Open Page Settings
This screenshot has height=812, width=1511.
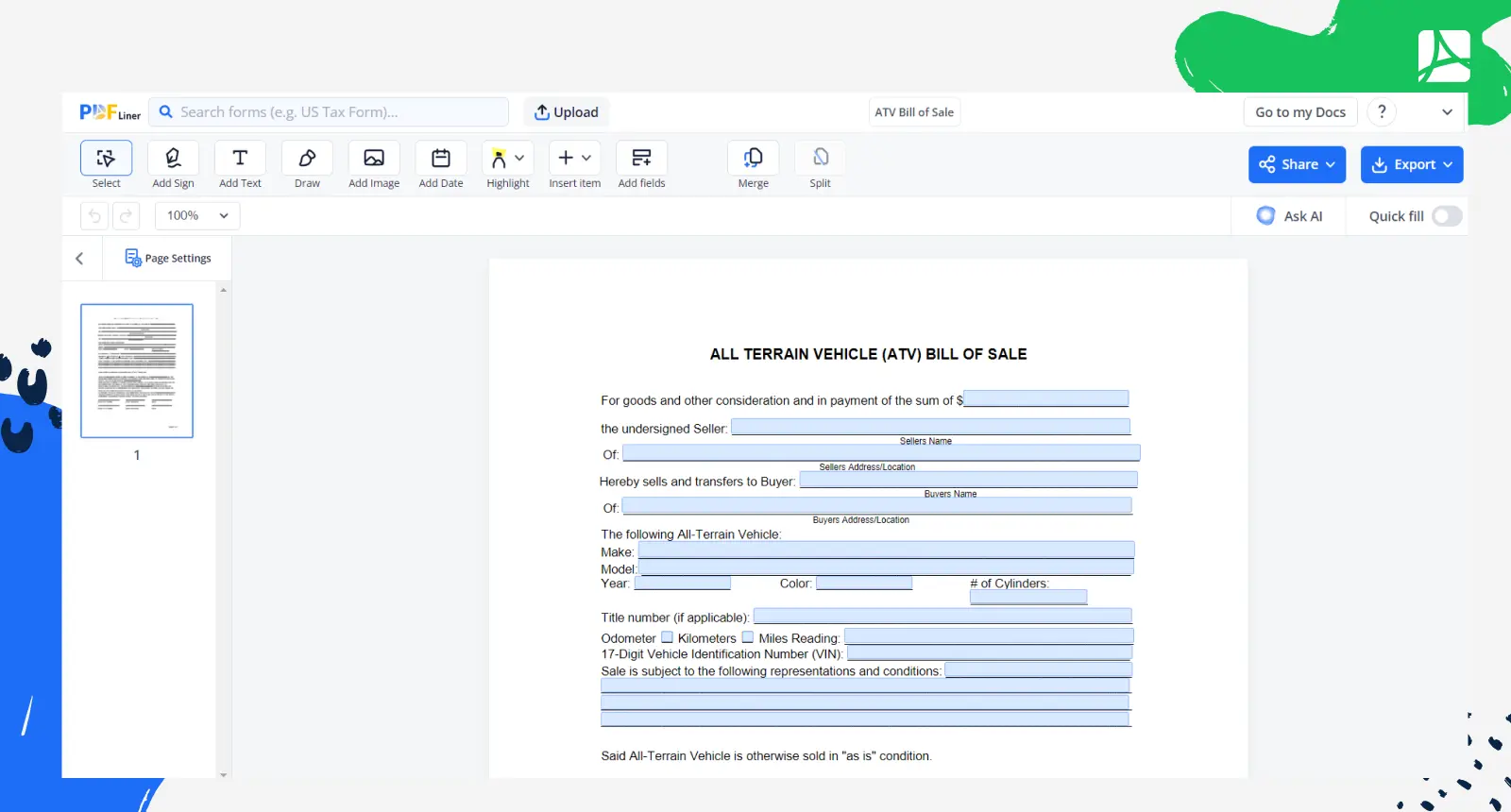point(168,258)
